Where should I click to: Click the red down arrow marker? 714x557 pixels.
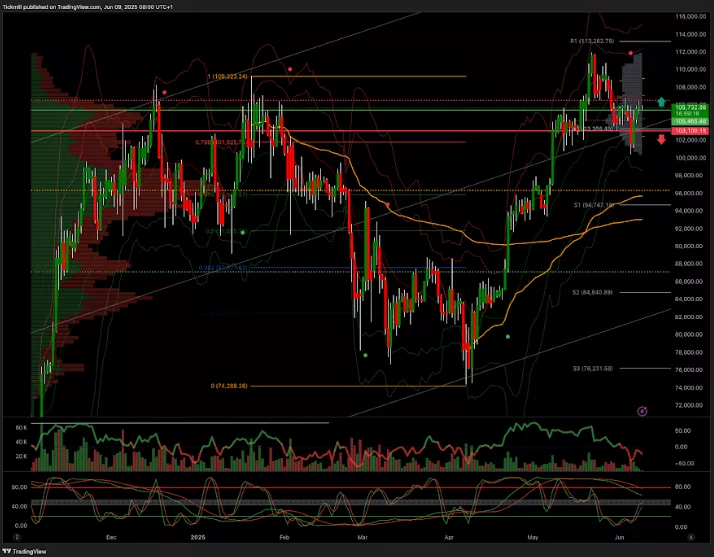pos(661,139)
